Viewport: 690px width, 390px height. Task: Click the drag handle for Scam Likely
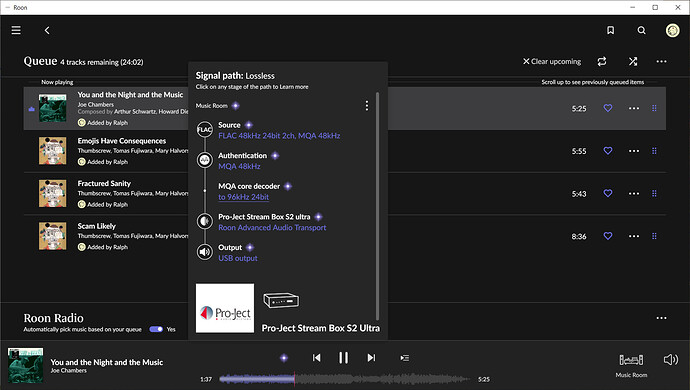654,236
